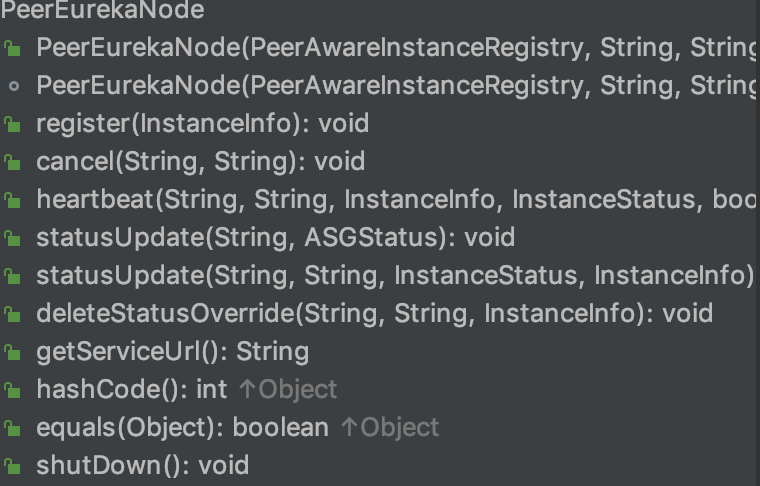
Task: Select statusUpdate(String, ASGStatus): void
Action: pos(275,238)
